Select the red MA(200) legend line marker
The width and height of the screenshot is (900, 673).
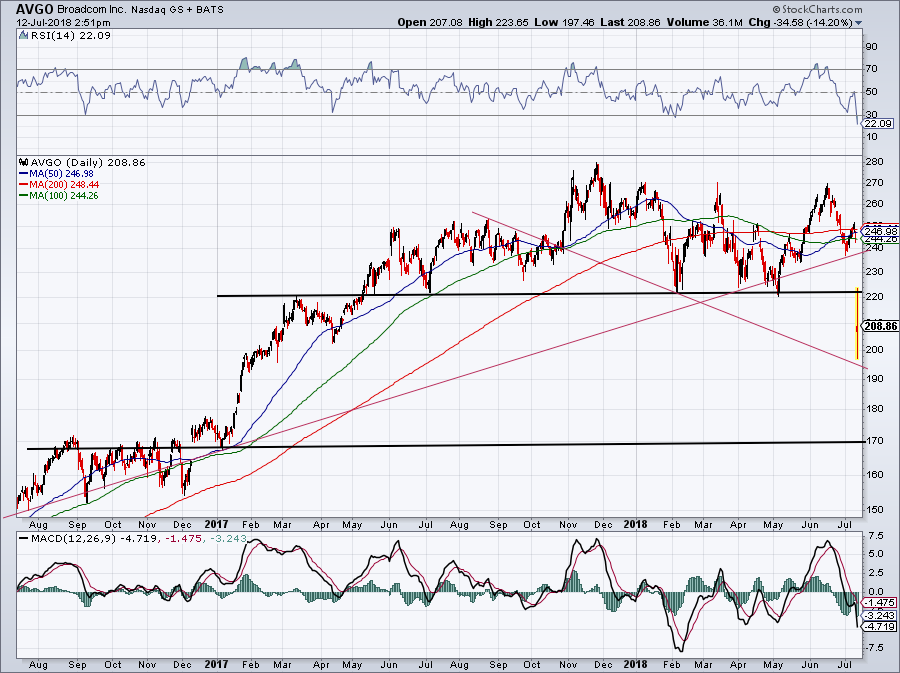[x=23, y=184]
